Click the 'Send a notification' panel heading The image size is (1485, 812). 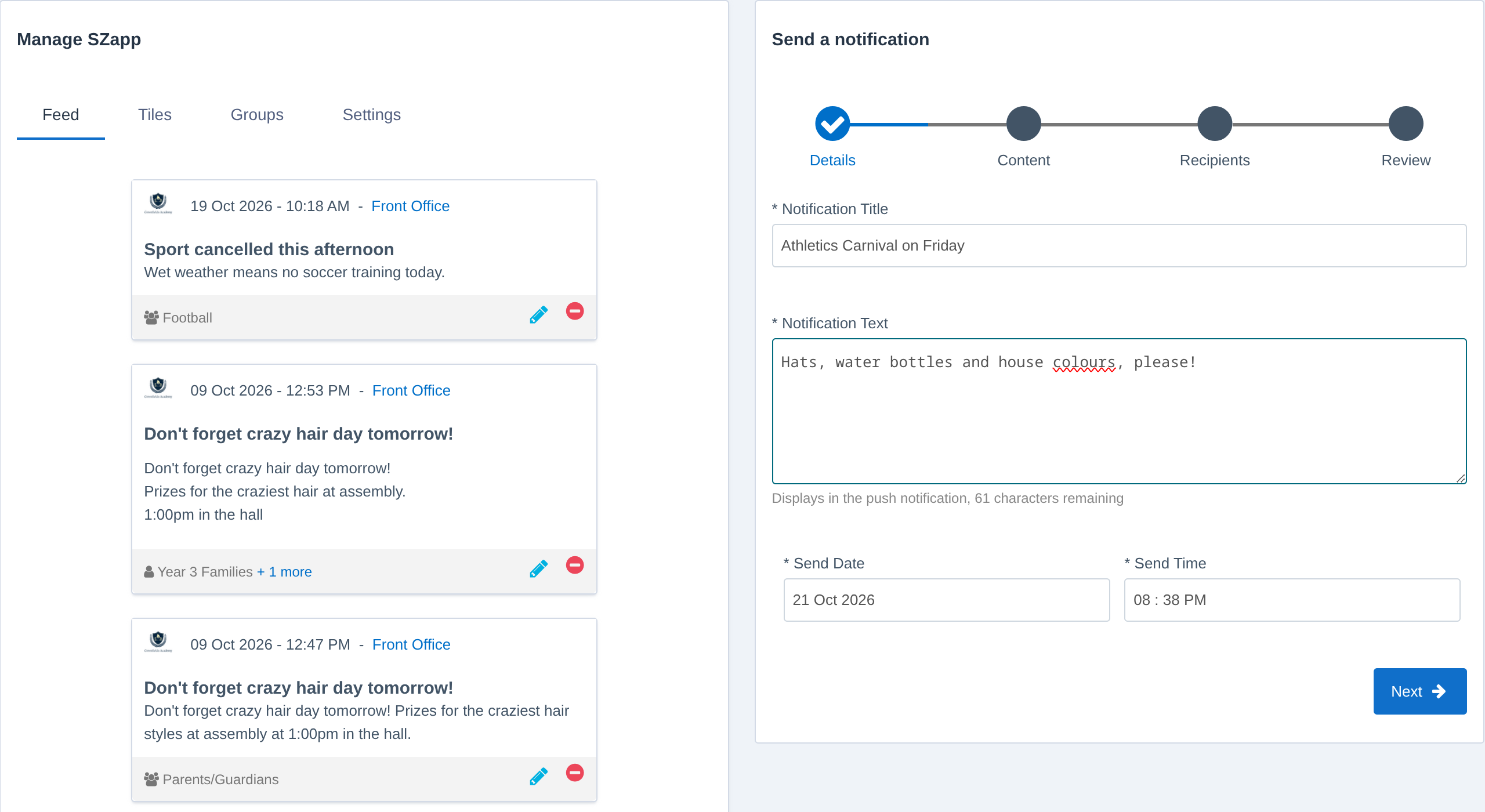click(x=851, y=40)
